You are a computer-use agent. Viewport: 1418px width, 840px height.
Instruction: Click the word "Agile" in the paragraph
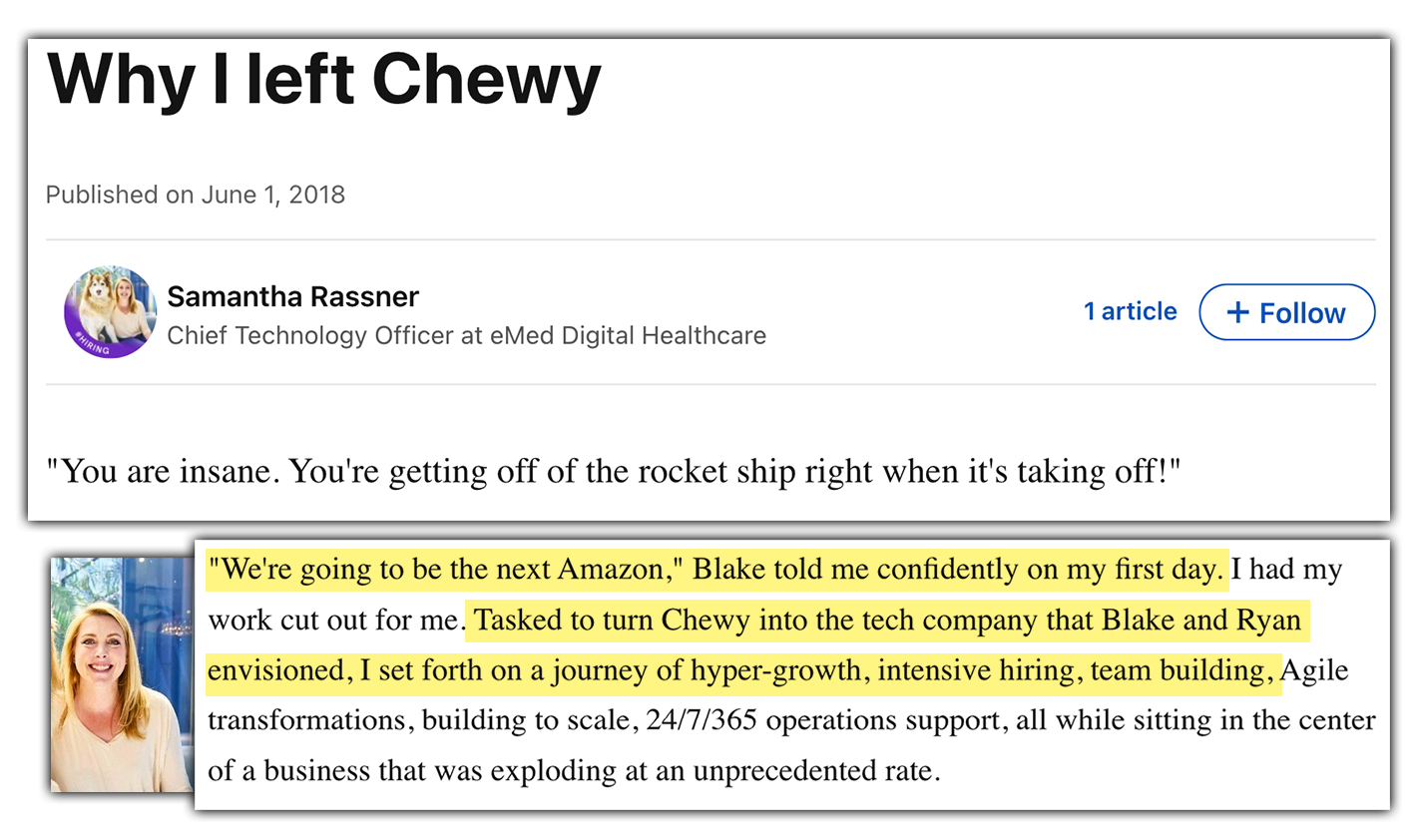click(1314, 670)
